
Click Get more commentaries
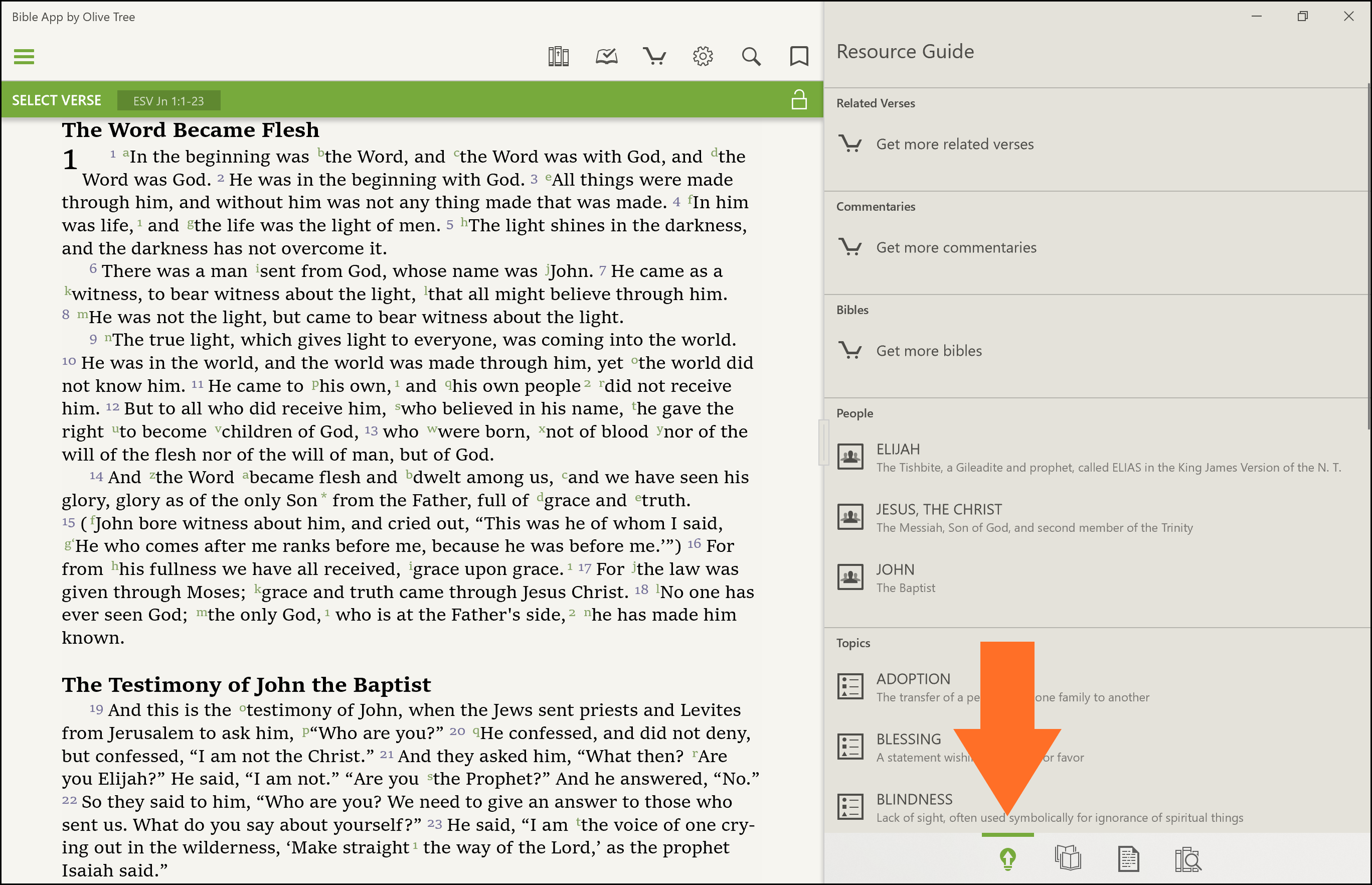(x=956, y=247)
